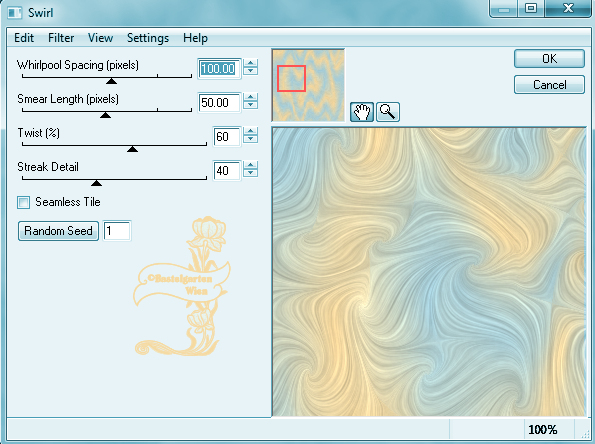The width and height of the screenshot is (595, 444).
Task: Open the Filter menu
Action: [x=61, y=38]
